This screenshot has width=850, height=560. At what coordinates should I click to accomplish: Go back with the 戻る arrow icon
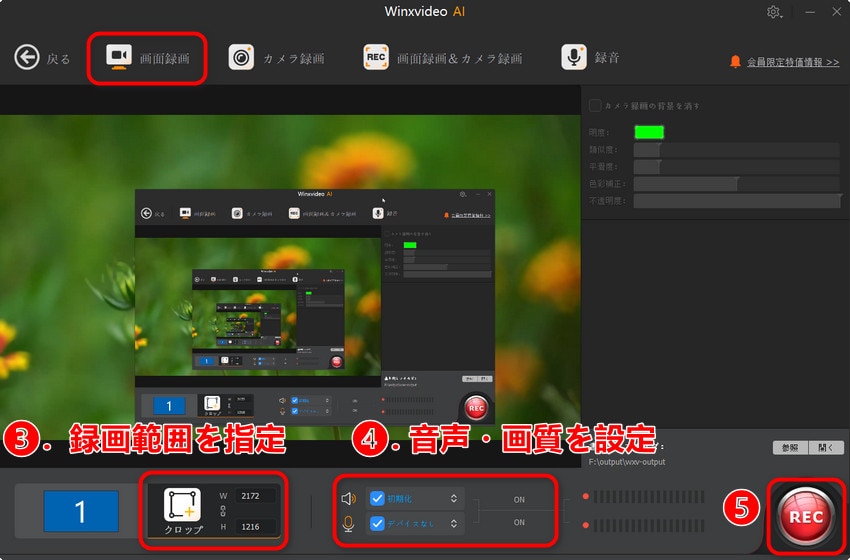[27, 57]
